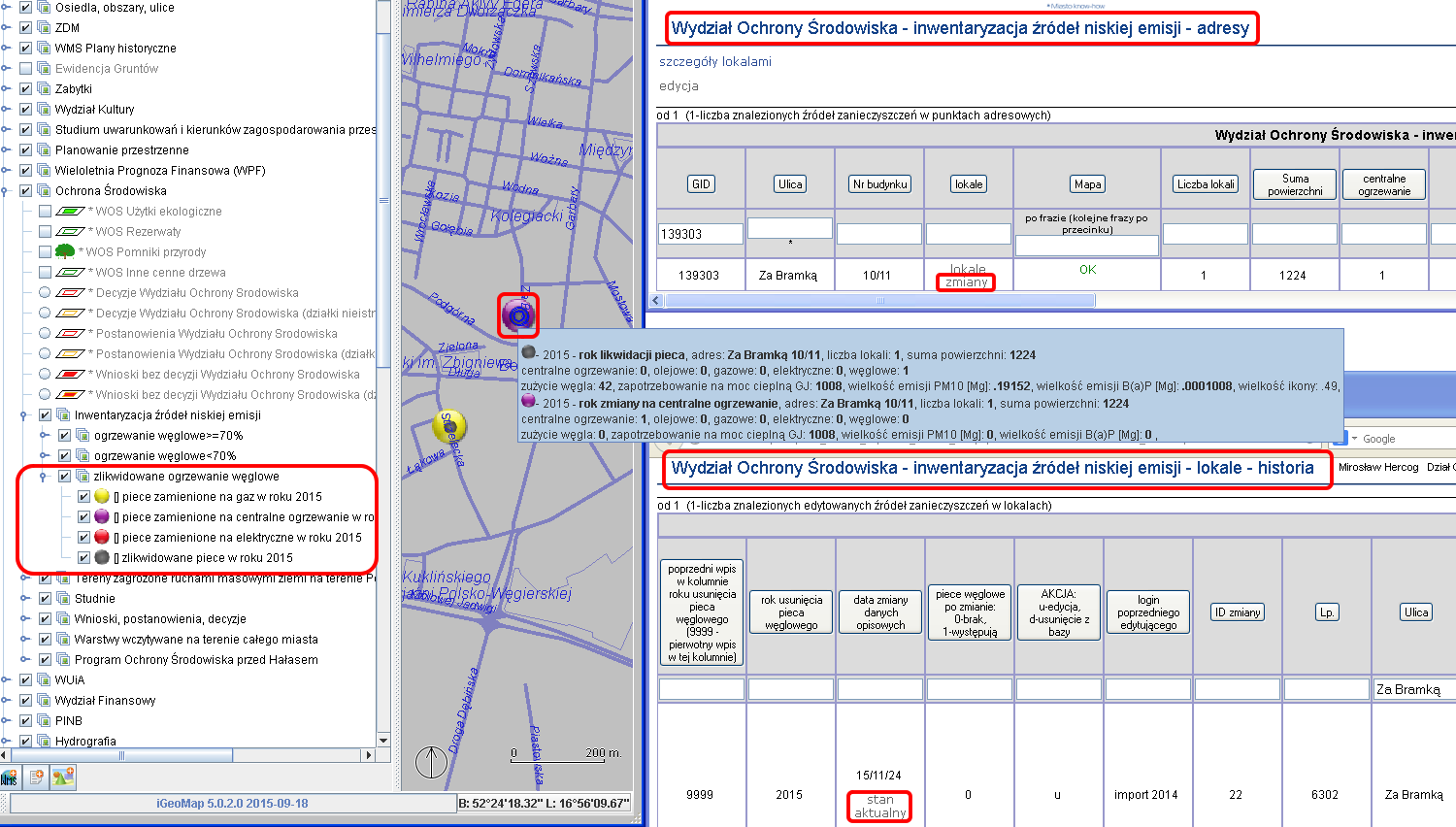Click the red swatch for piece zamienione na elektryczne
The height and width of the screenshot is (827, 1456).
(x=102, y=538)
